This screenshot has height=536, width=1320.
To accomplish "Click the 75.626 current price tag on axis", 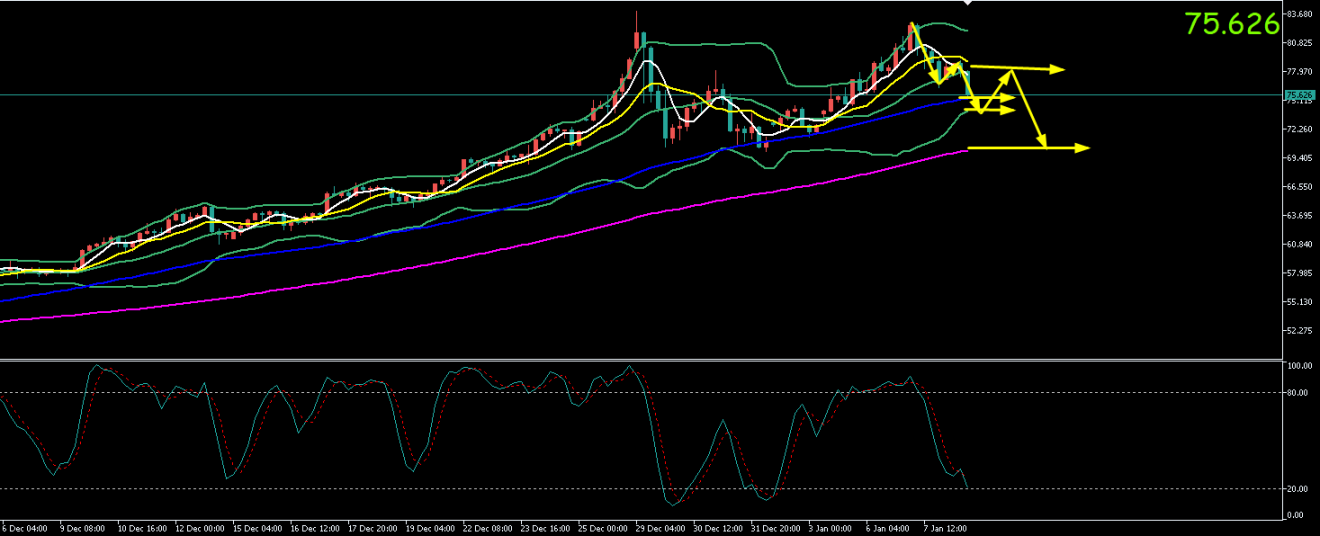I will click(x=1298, y=95).
